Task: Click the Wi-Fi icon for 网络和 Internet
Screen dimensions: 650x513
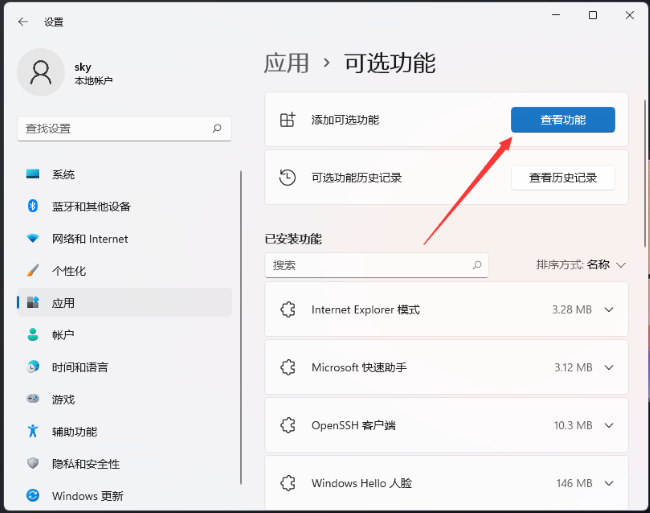Action: tap(33, 238)
